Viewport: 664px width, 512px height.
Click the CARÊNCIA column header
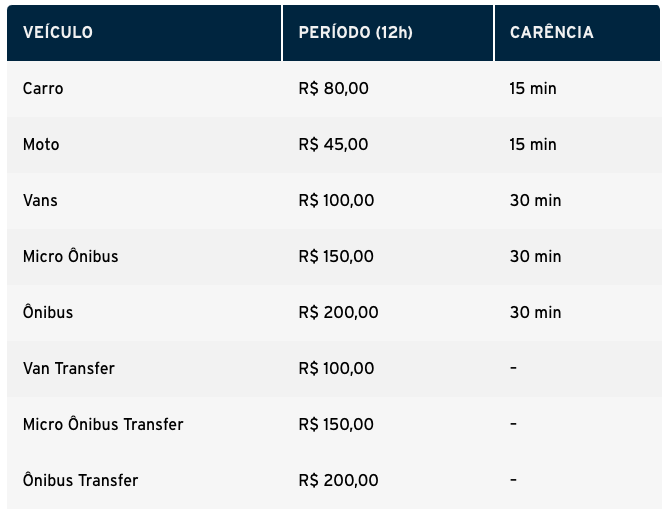551,32
